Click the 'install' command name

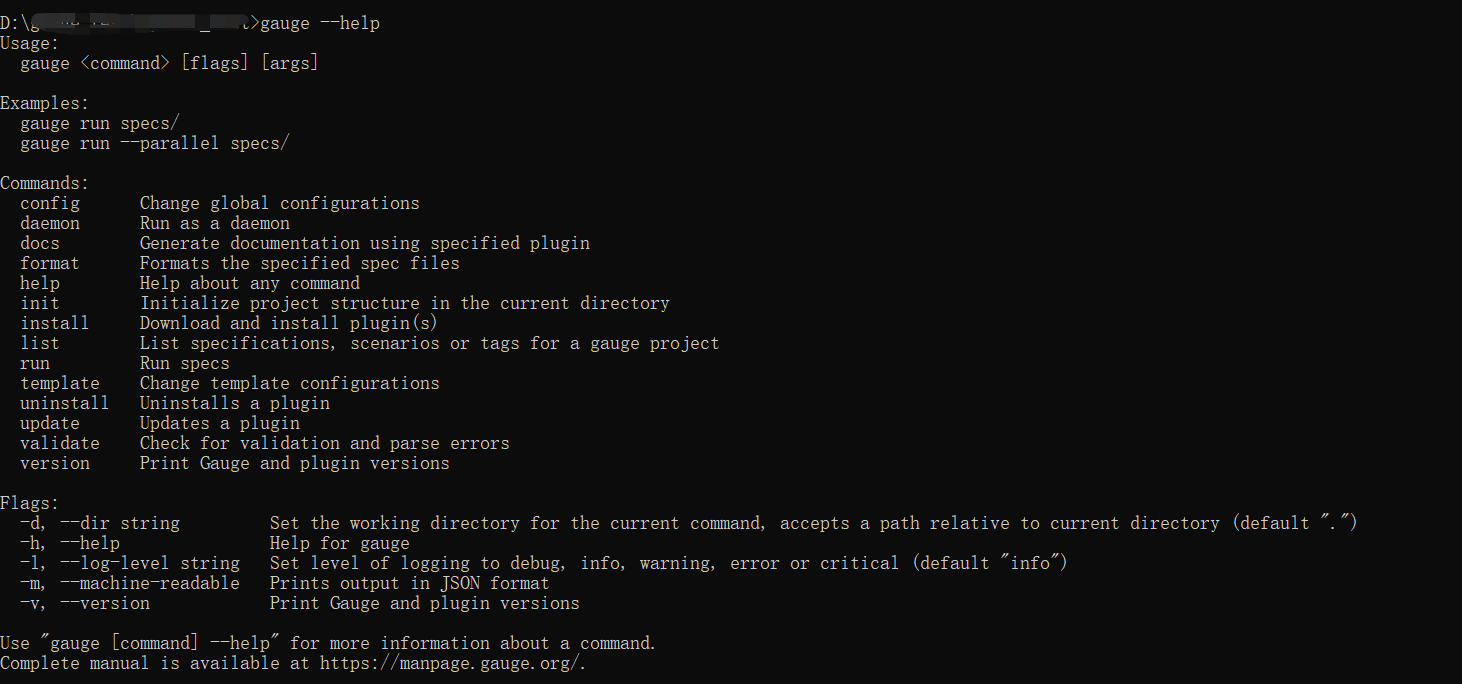55,323
